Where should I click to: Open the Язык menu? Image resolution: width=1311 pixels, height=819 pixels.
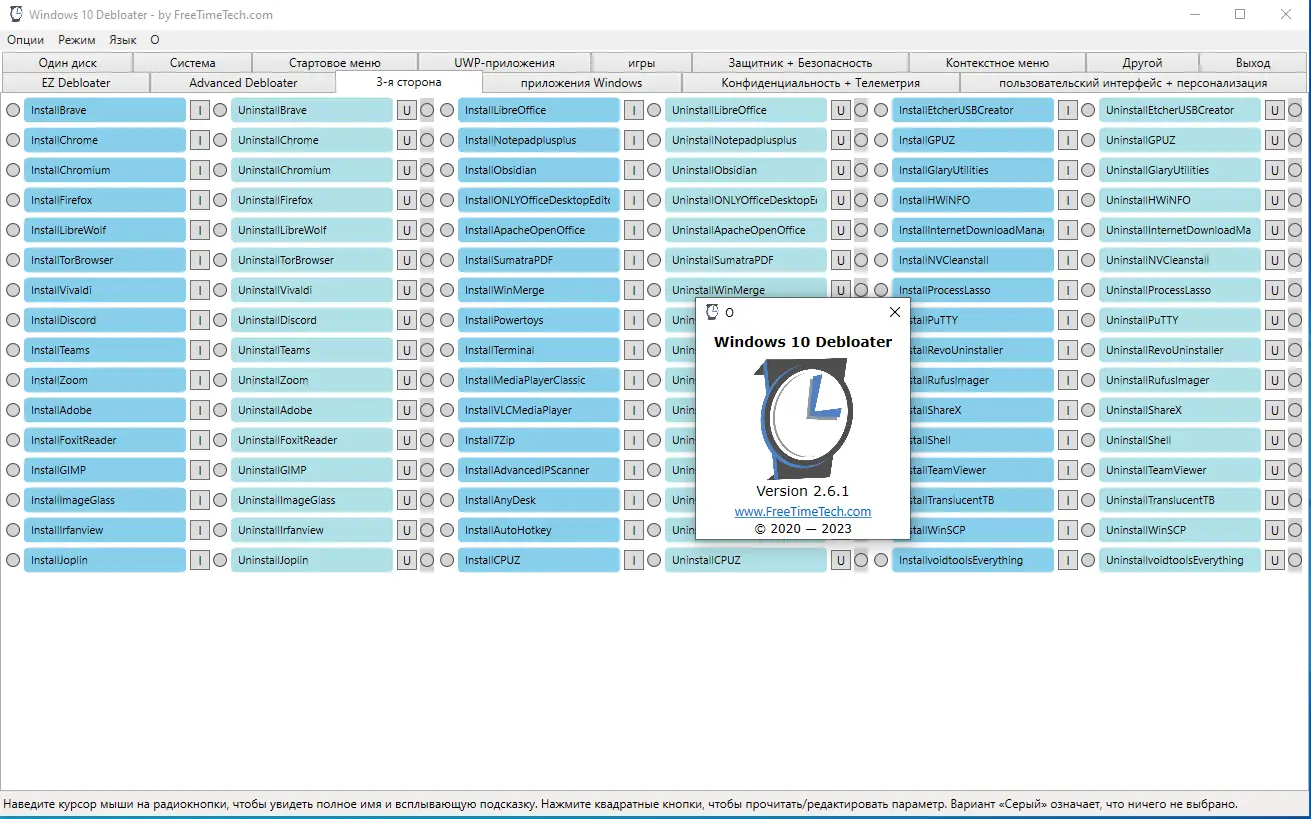[x=123, y=40]
